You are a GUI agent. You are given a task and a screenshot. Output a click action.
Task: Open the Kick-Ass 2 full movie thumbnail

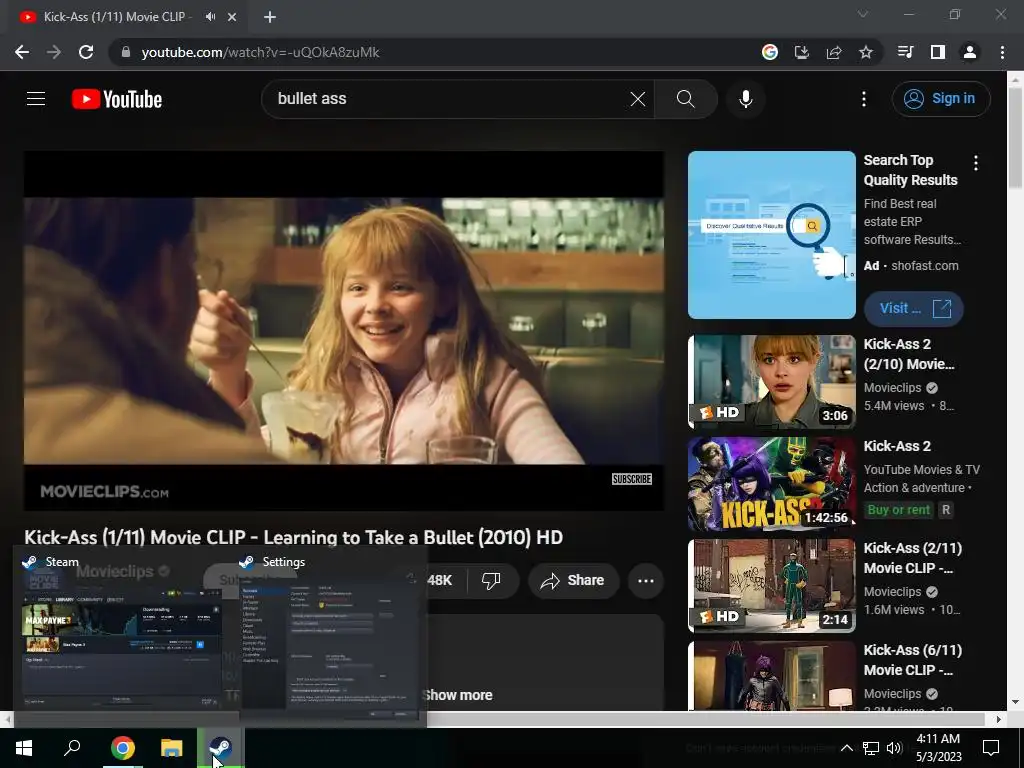(771, 484)
